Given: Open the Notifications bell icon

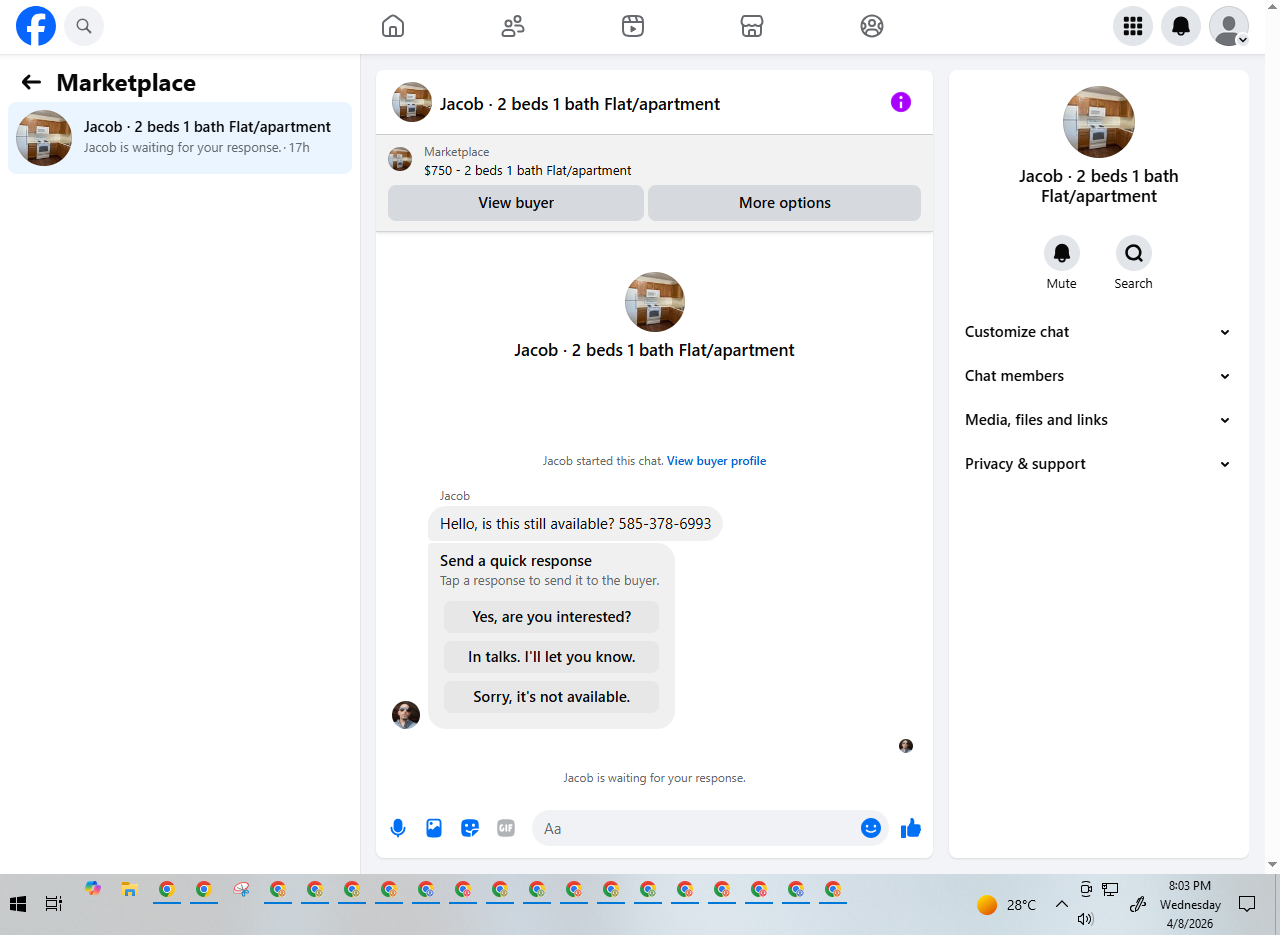Looking at the screenshot, I should (1181, 26).
